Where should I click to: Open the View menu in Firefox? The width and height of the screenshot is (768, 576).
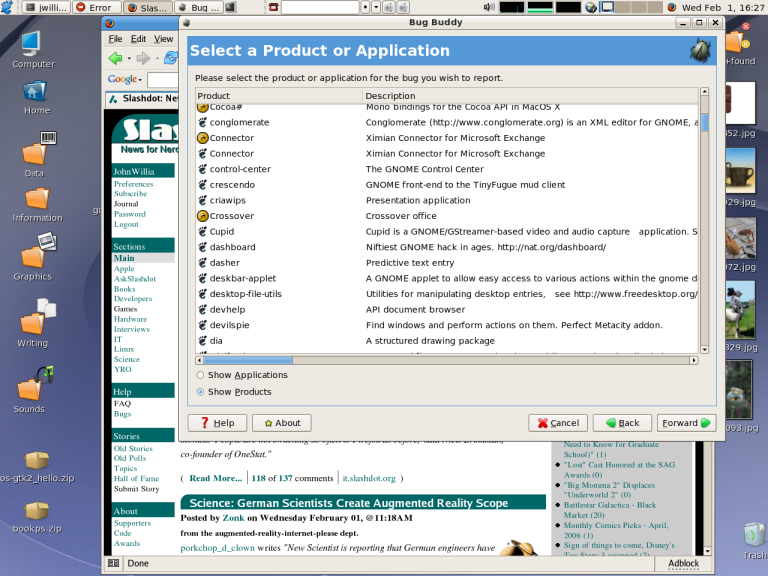coord(164,39)
